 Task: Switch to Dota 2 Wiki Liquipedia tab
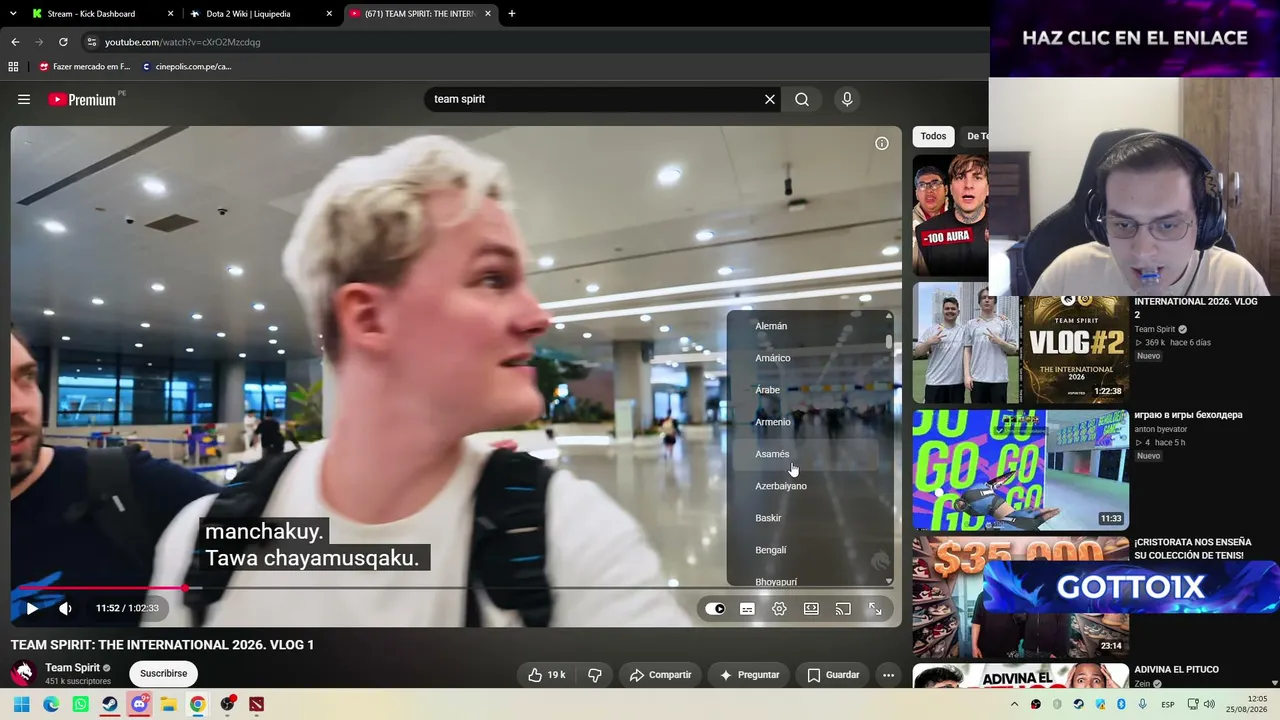pyautogui.click(x=260, y=14)
